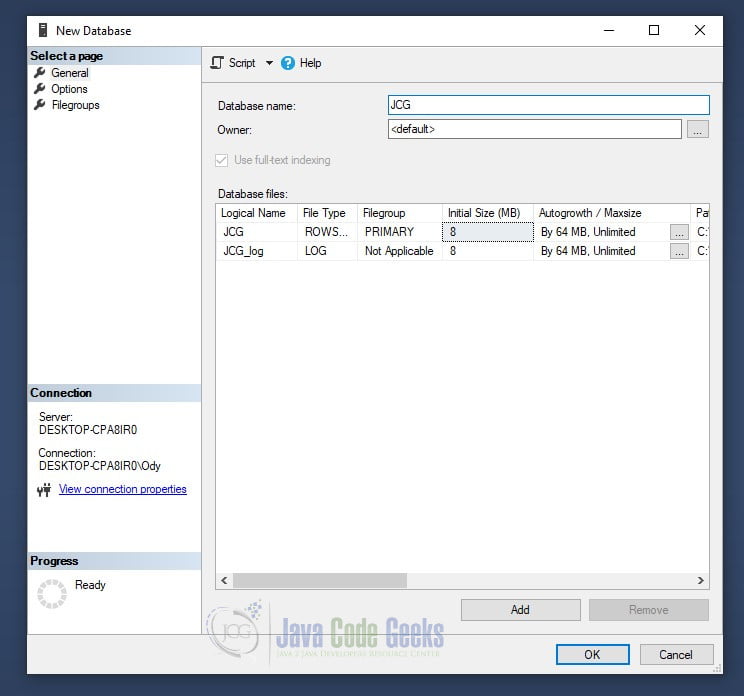Image resolution: width=744 pixels, height=696 pixels.
Task: Select the JCG logical name cell
Action: tap(257, 232)
